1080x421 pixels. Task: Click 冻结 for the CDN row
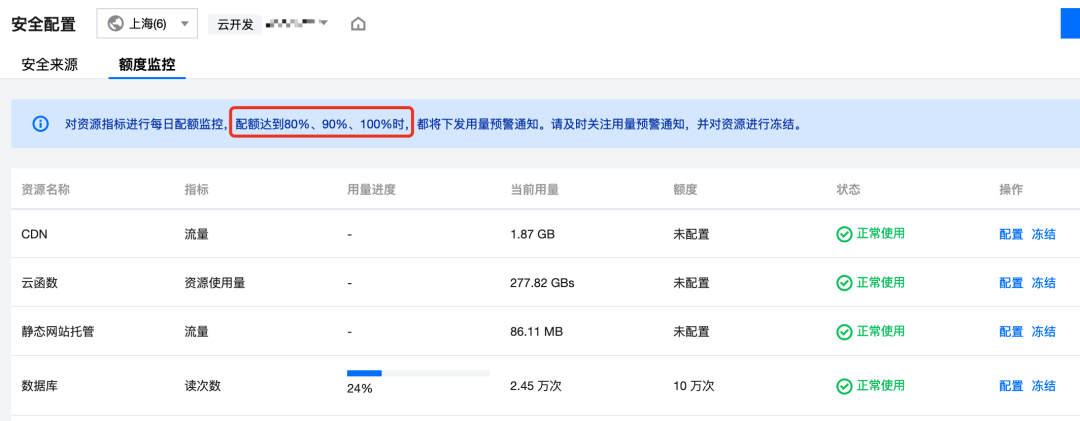1043,234
